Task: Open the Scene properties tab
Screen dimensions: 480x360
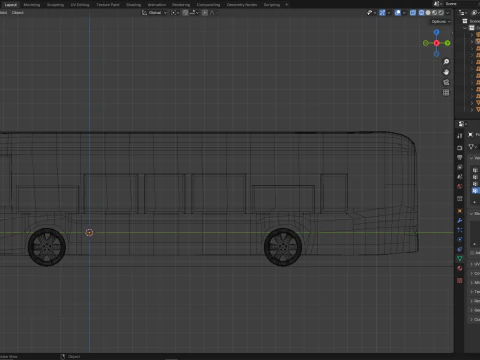Action: click(460, 177)
